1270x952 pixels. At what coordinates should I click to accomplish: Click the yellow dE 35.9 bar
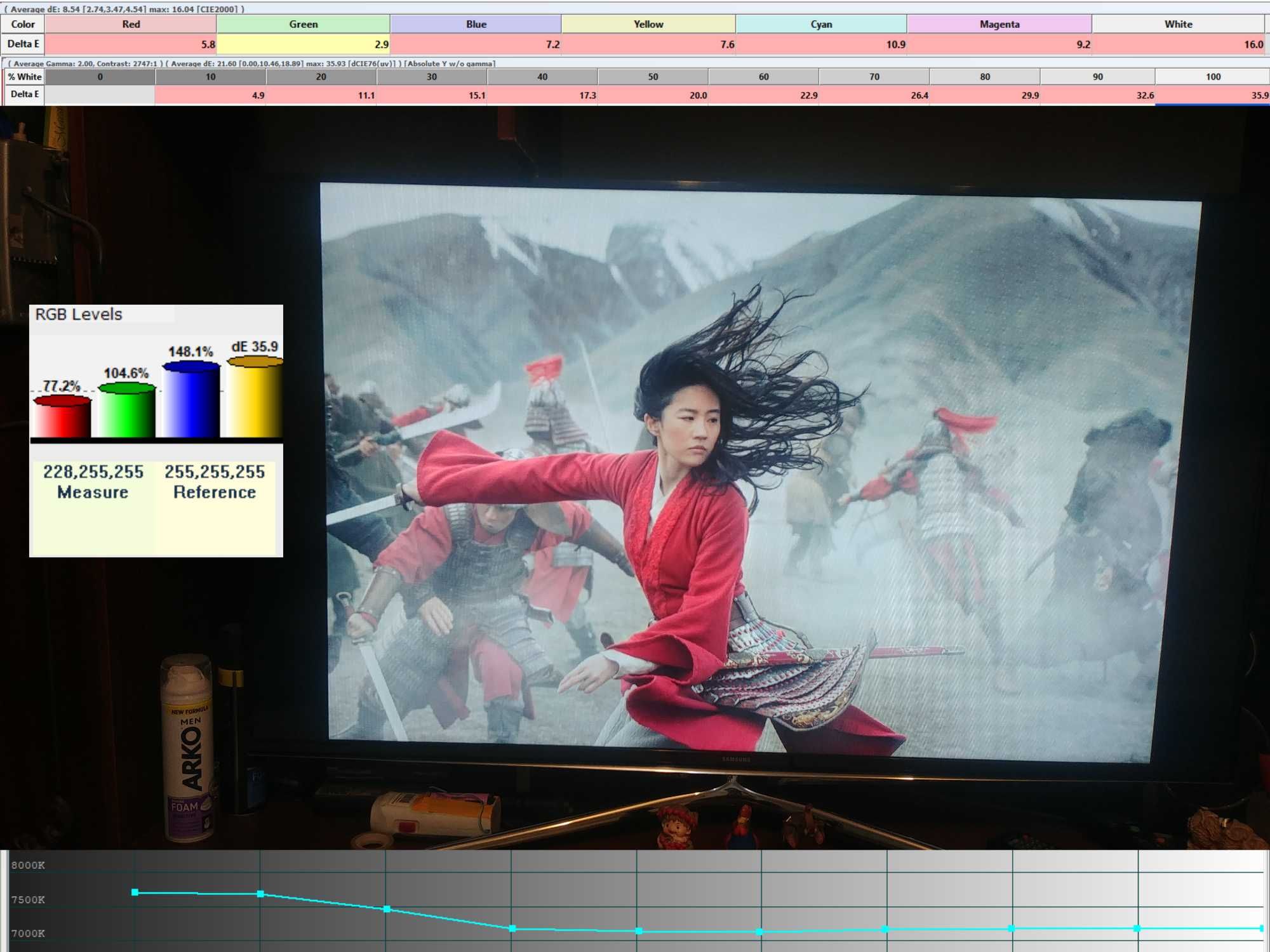(255, 397)
